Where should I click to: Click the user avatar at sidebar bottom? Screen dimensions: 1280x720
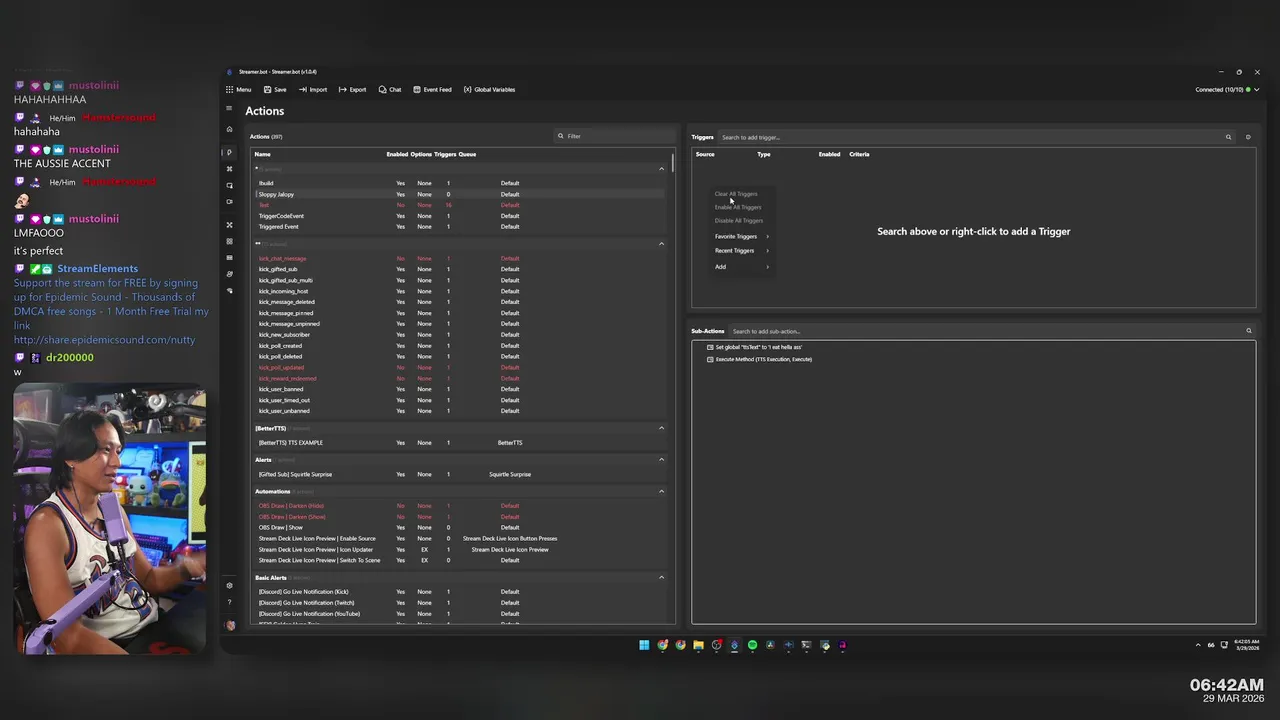pyautogui.click(x=230, y=625)
